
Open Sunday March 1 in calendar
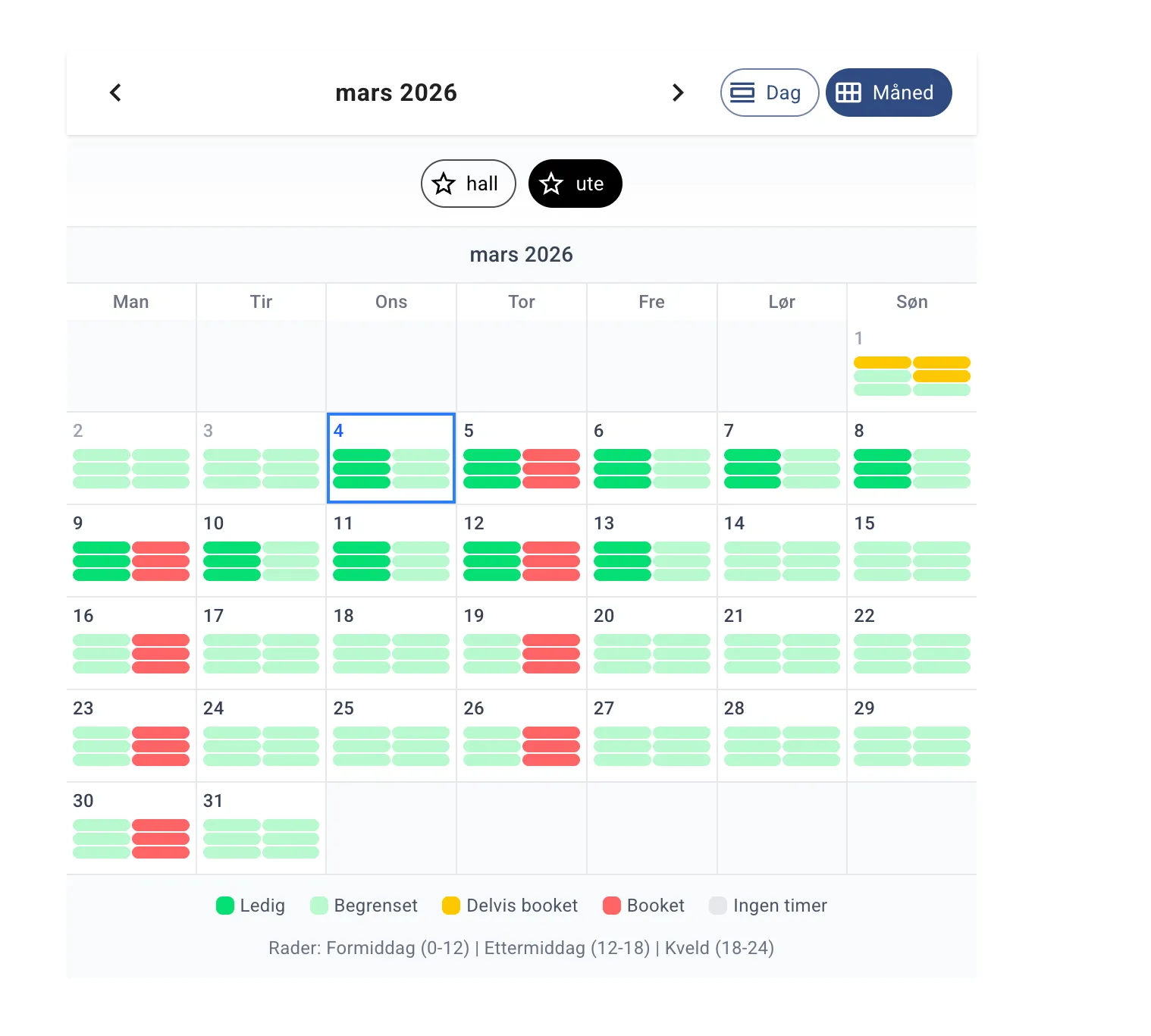[911, 366]
